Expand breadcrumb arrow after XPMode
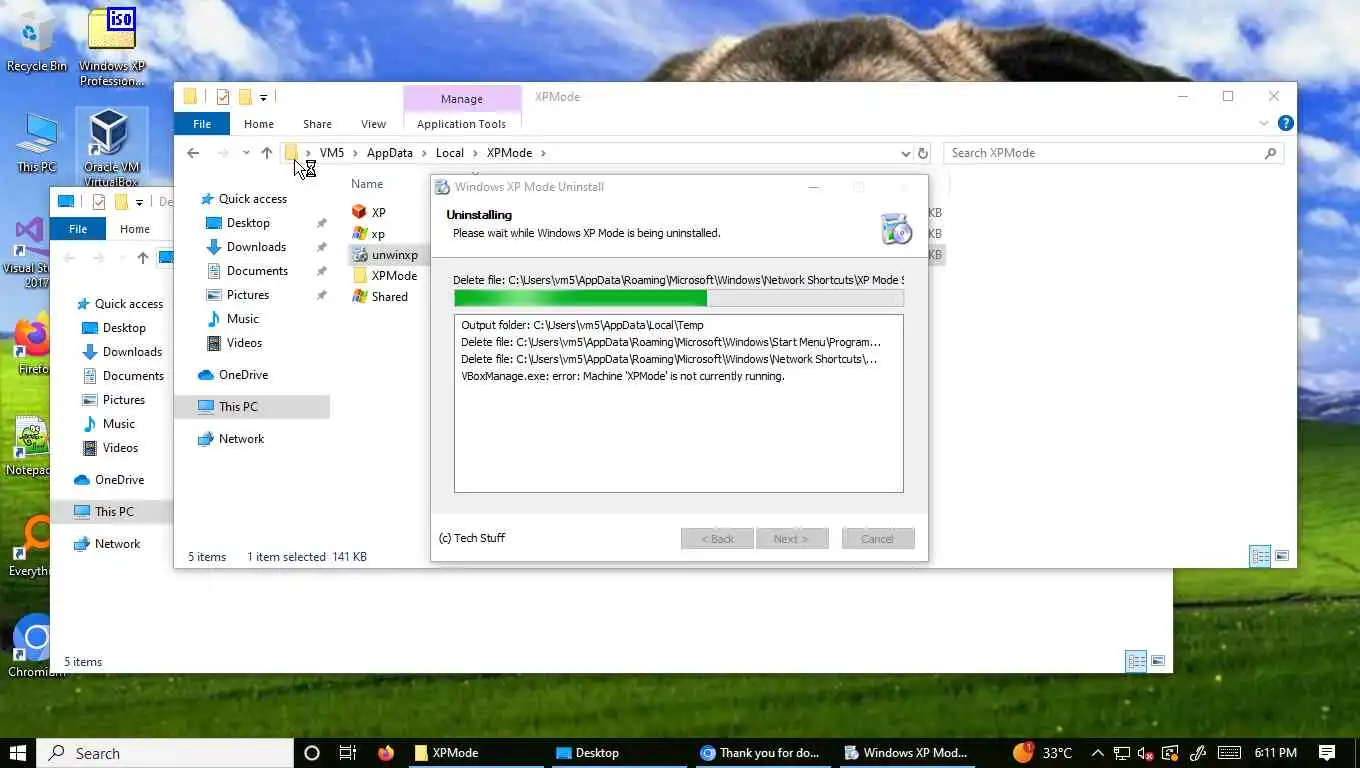1360x768 pixels. click(543, 153)
